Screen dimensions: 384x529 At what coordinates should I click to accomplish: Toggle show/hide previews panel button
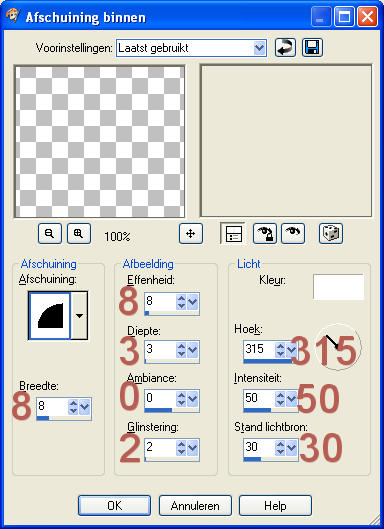coord(233,233)
